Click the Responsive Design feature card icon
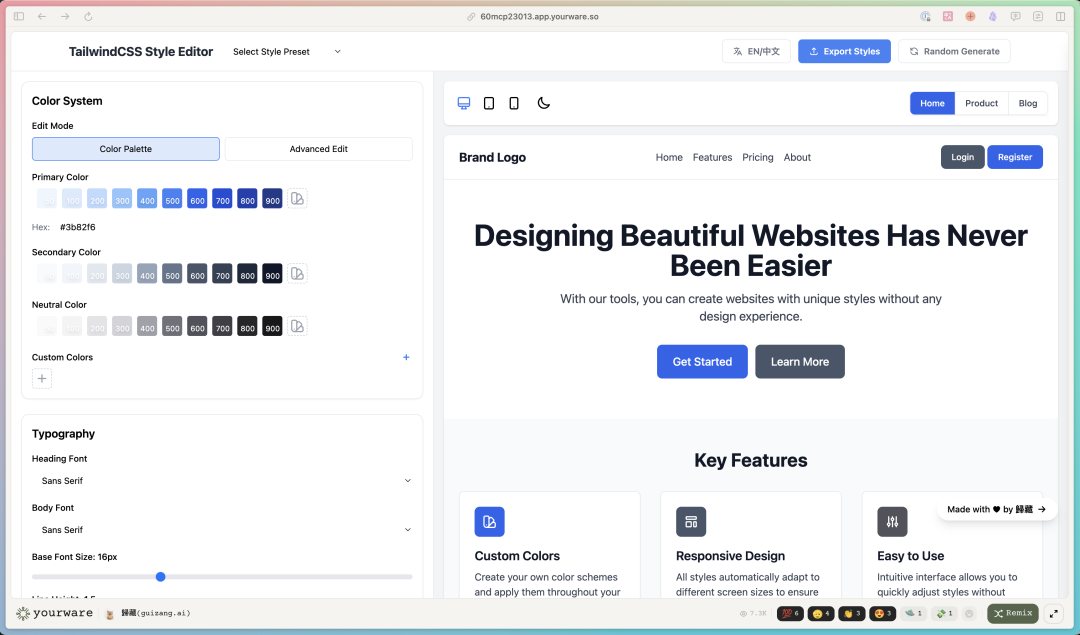Viewport: 1080px width, 635px height. tap(691, 522)
